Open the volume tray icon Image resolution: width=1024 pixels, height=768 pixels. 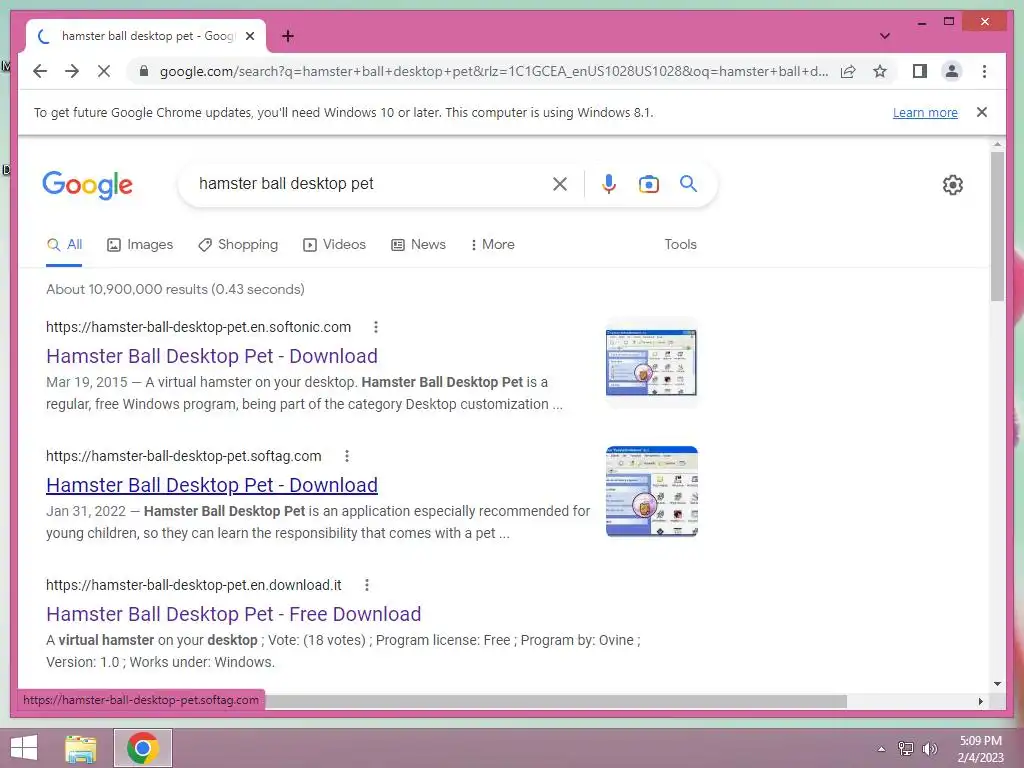[930, 748]
